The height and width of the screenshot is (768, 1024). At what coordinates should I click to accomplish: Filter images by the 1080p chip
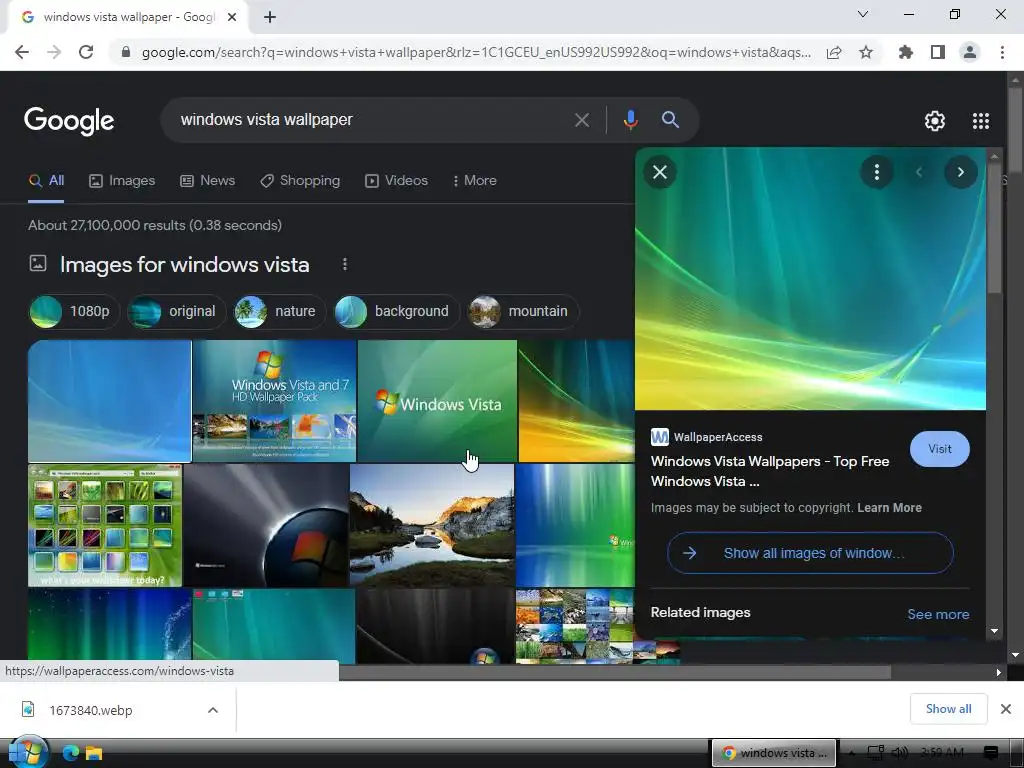tap(74, 312)
